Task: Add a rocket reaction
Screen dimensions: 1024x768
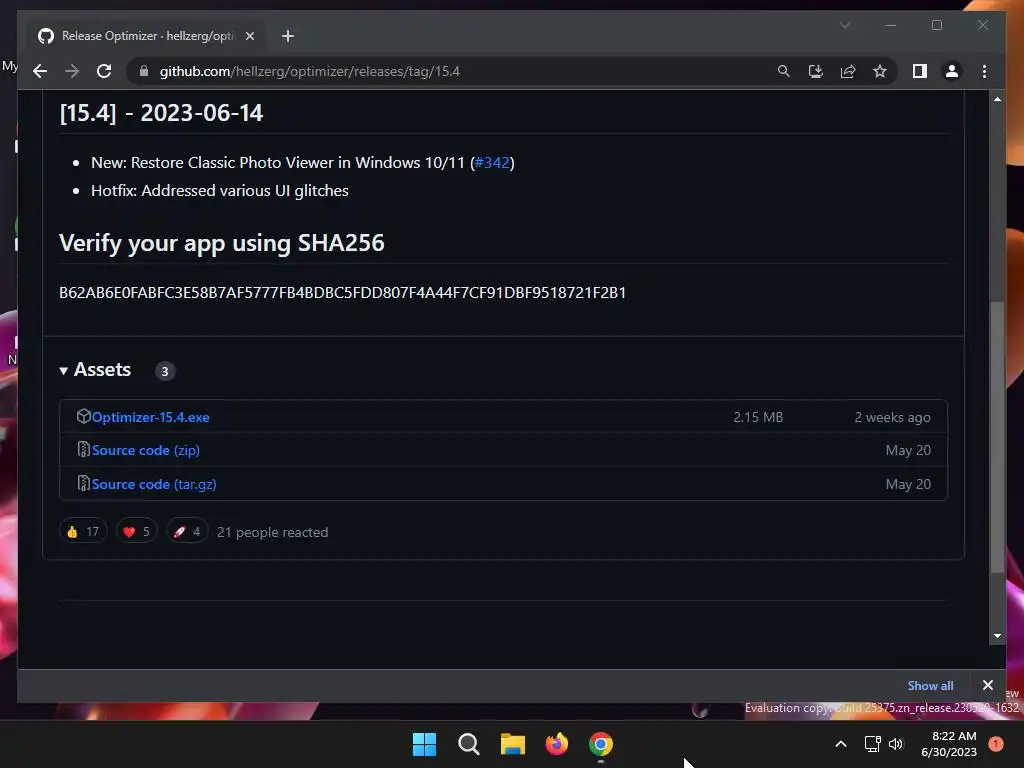Action: (x=187, y=532)
